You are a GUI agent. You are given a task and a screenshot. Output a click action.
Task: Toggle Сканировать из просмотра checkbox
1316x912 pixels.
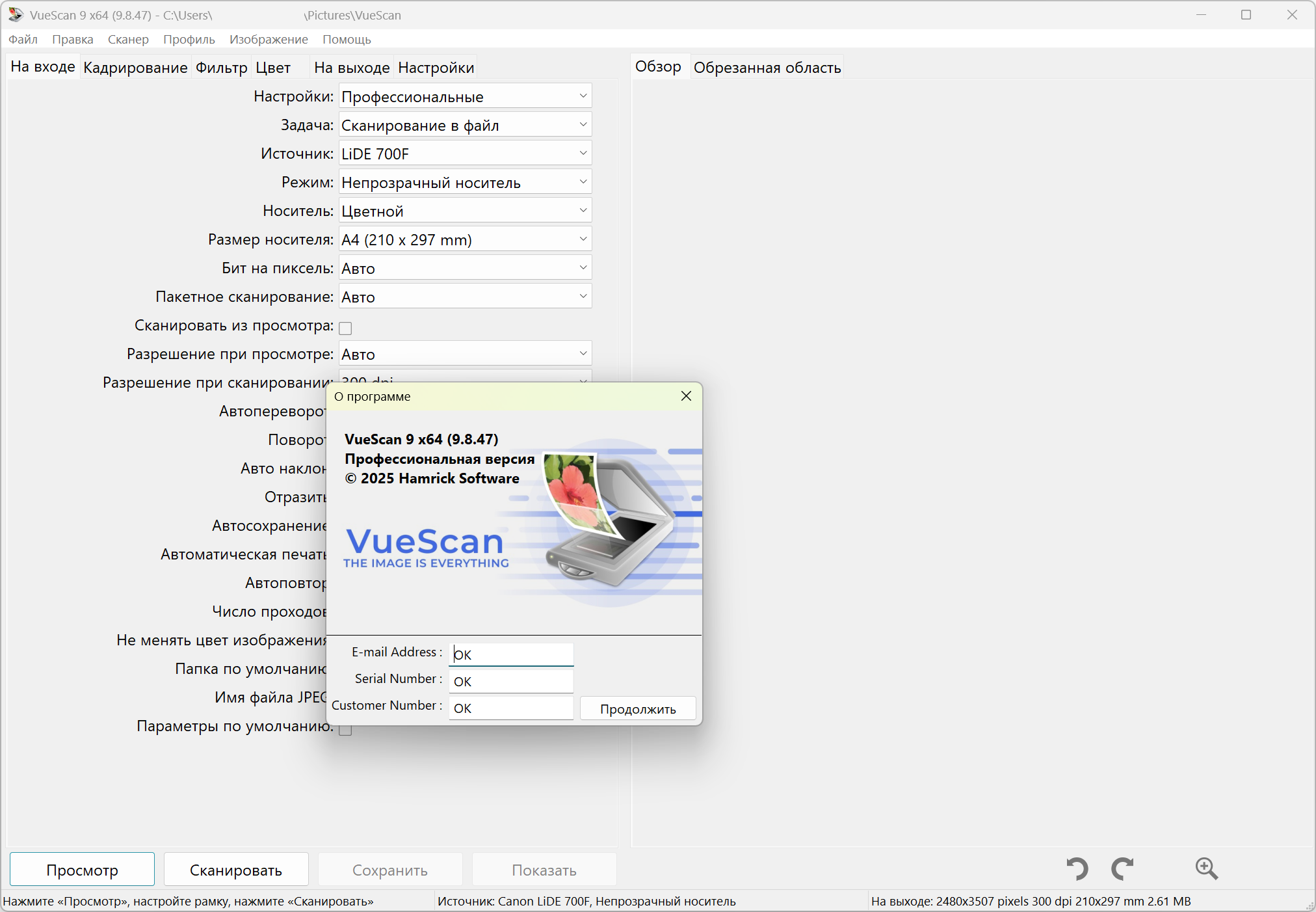[345, 328]
